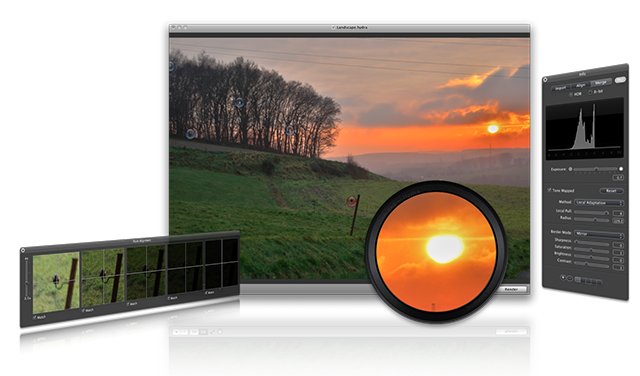640x376 pixels.
Task: Click the minus icon at bottom of Info panel
Action: pos(569,278)
